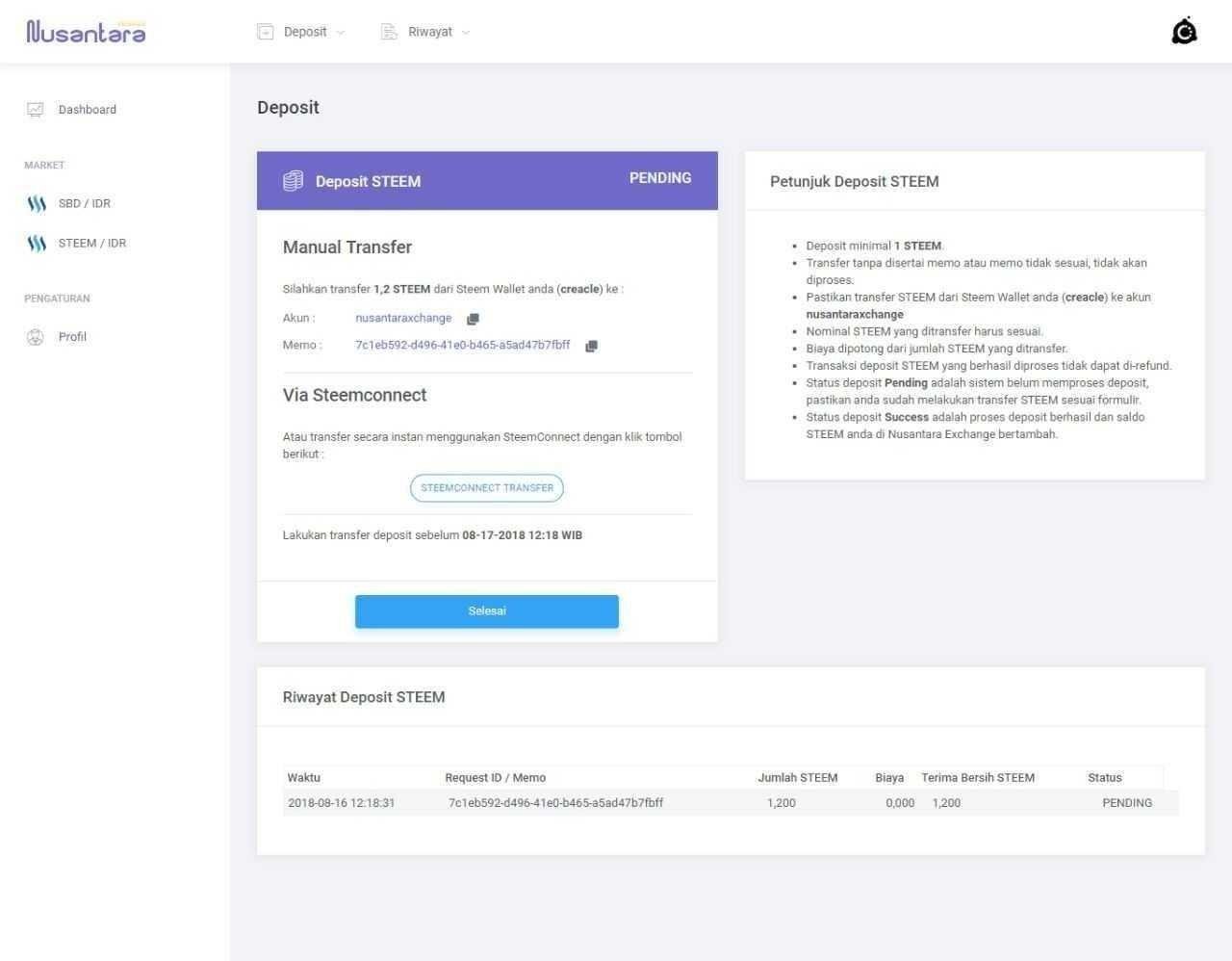Click the STEEMCONNECT TRANSFER button
Viewport: 1232px width, 961px height.
click(487, 488)
